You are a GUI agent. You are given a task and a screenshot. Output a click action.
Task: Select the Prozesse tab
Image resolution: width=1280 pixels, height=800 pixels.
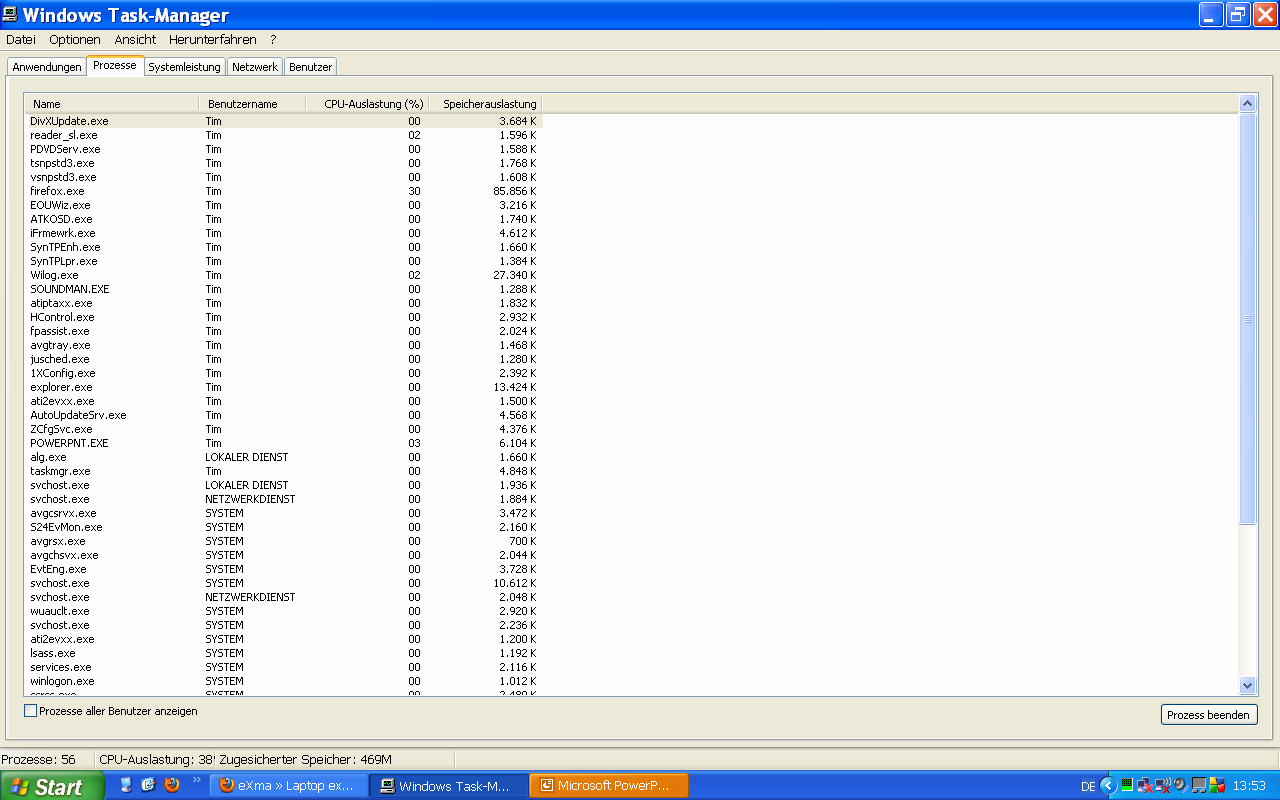[115, 65]
